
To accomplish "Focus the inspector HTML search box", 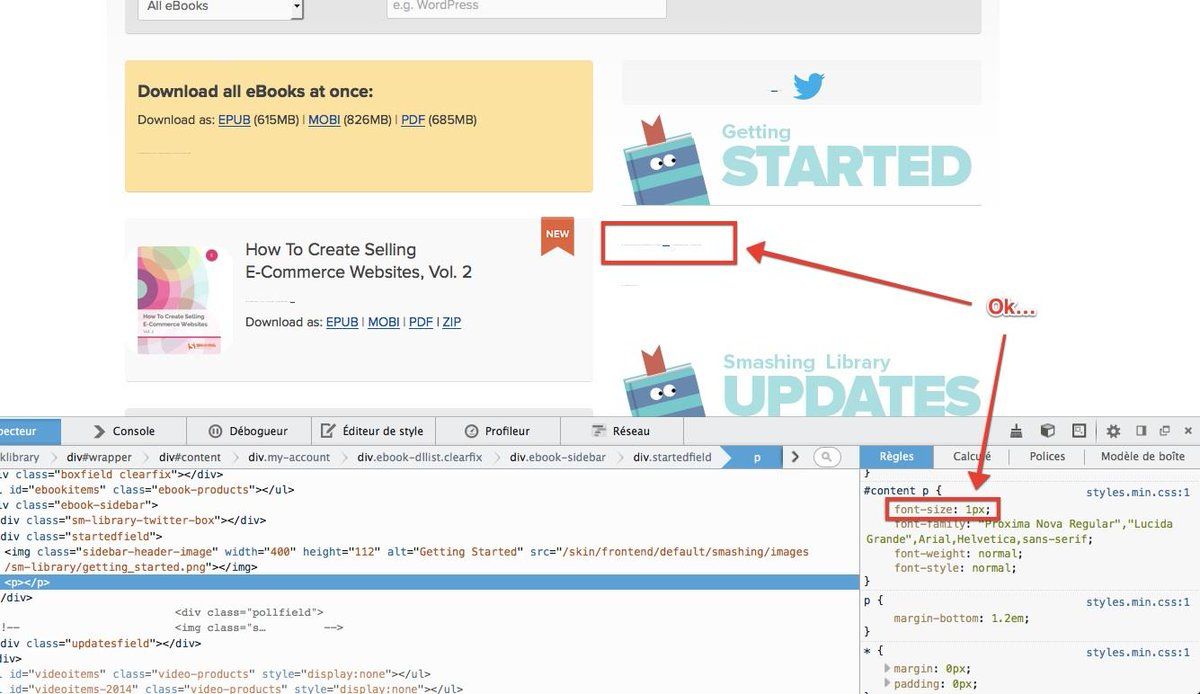I will click(x=827, y=457).
